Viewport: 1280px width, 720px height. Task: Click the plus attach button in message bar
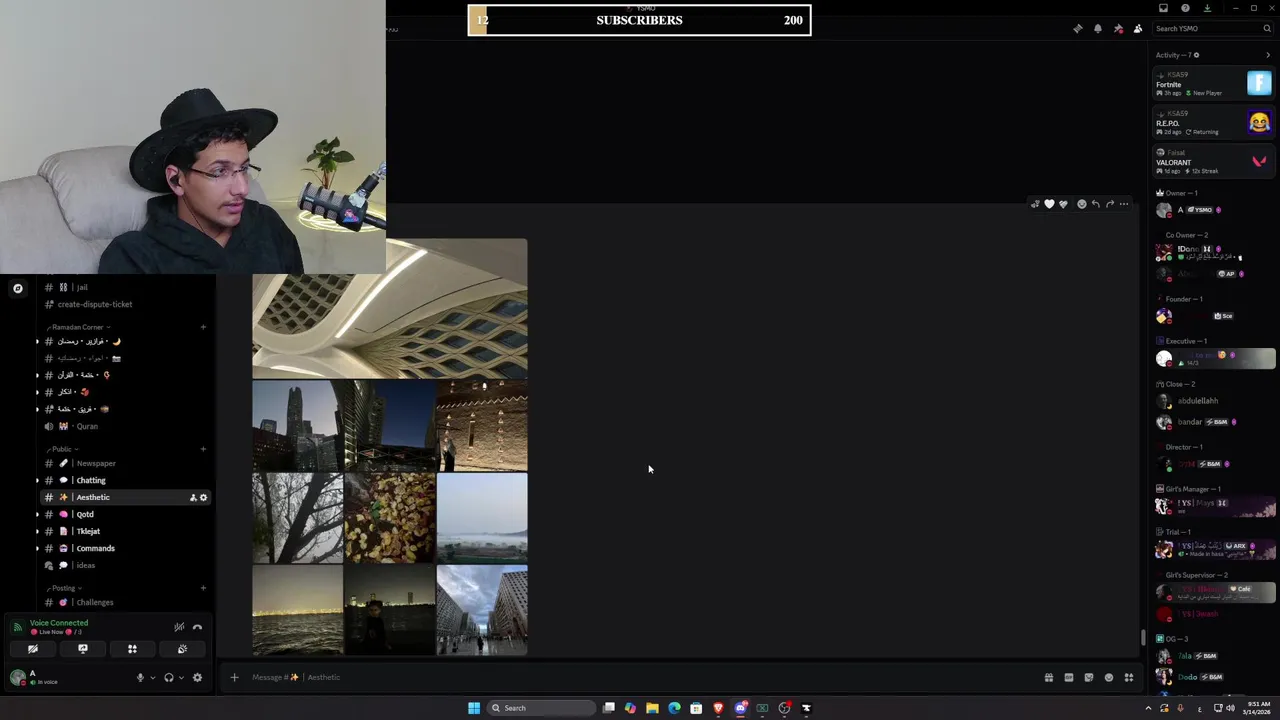point(234,677)
